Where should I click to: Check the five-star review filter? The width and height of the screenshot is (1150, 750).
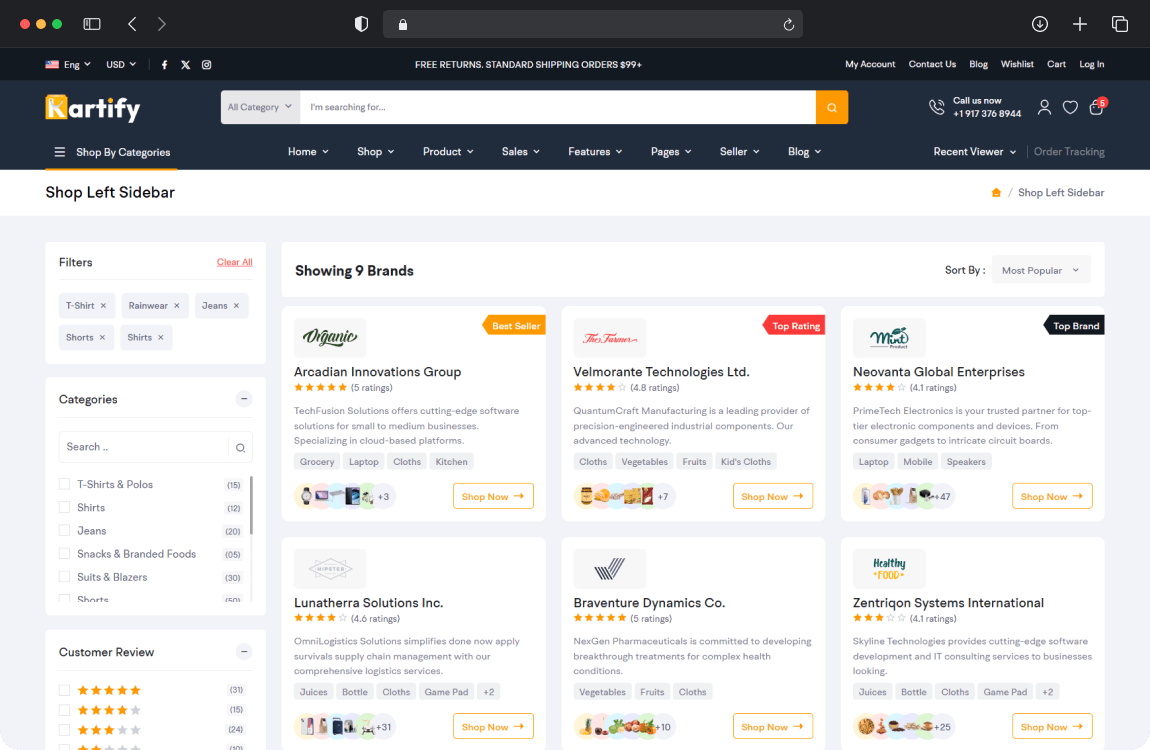(65, 690)
